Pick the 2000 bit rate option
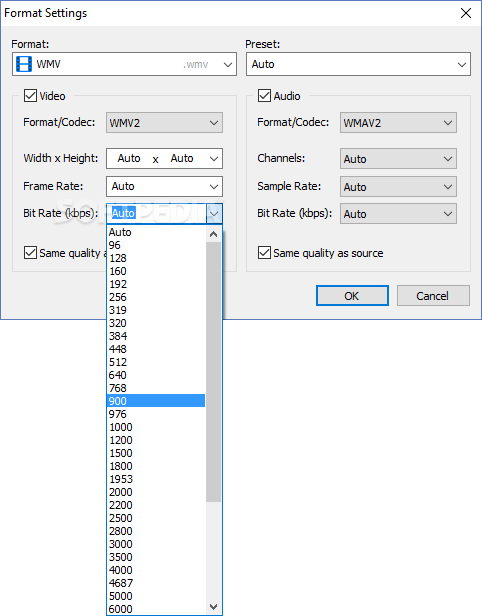482x616 pixels. point(156,492)
